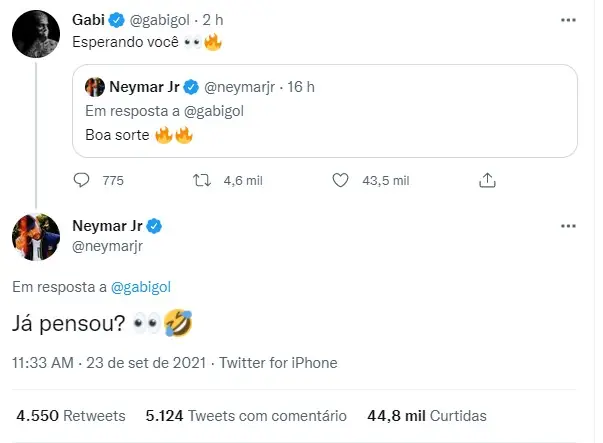Share Gabi's tweet with the share icon
603x443 pixels.
click(488, 181)
